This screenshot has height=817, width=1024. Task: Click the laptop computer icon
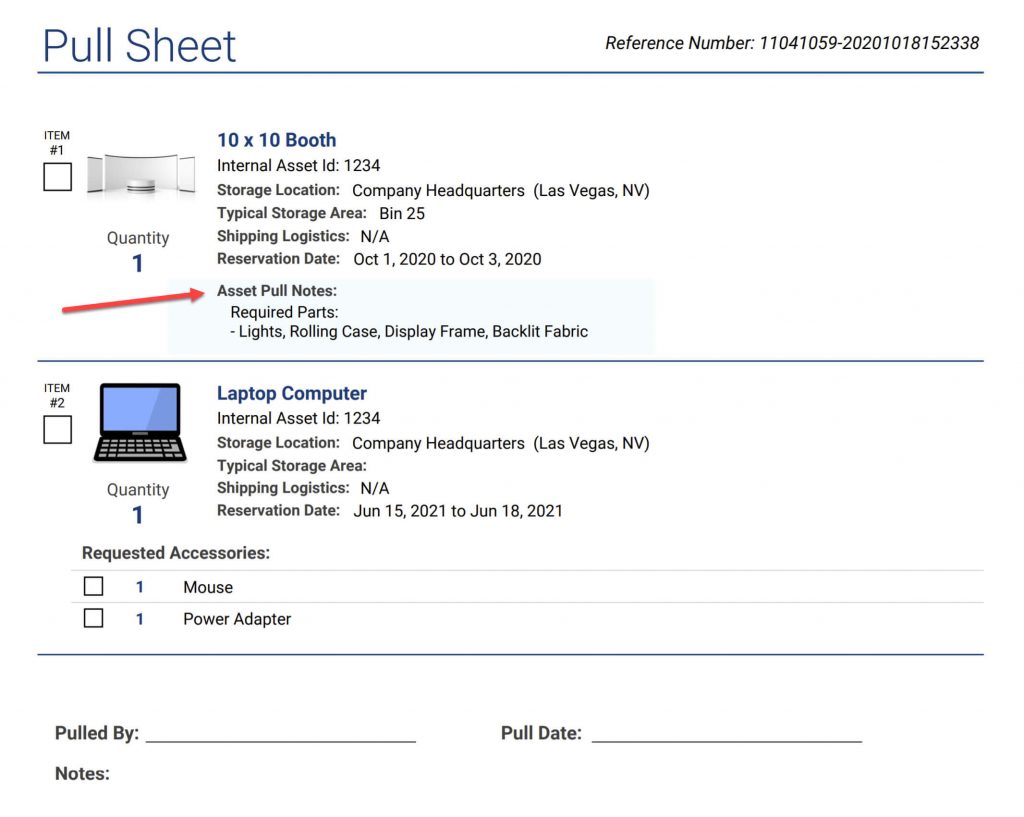[x=140, y=422]
